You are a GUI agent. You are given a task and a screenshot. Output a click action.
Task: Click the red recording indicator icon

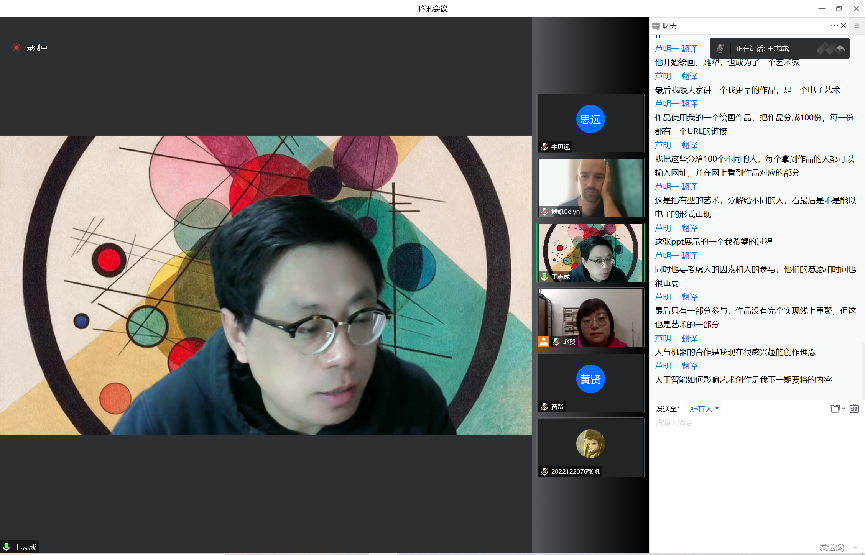(x=16, y=47)
